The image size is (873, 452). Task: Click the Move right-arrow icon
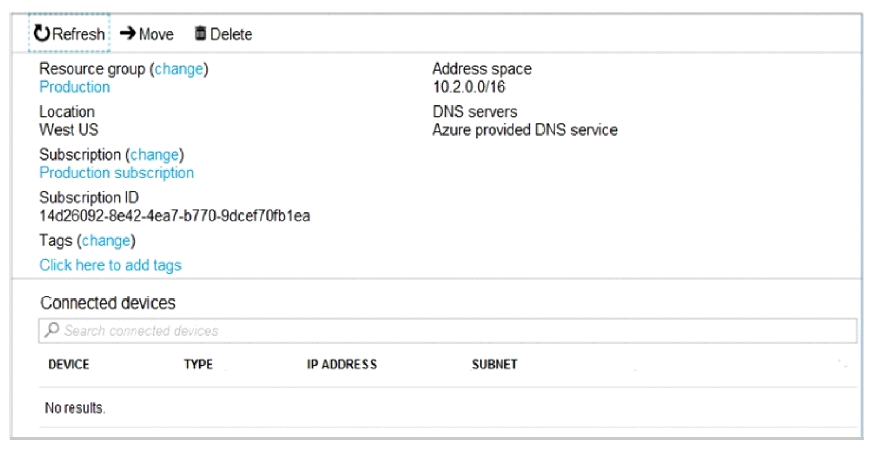tap(127, 33)
